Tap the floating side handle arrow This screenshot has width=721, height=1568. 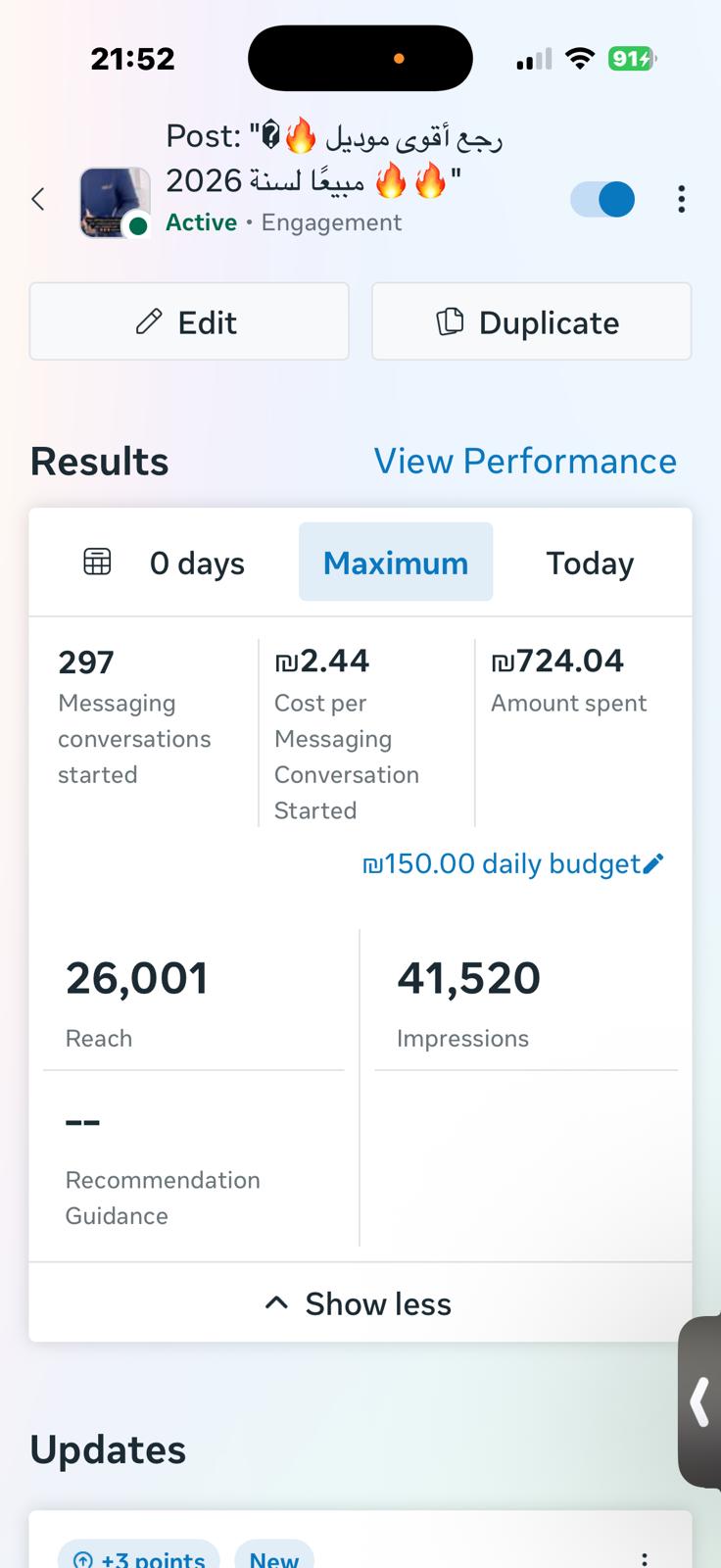pos(699,1401)
